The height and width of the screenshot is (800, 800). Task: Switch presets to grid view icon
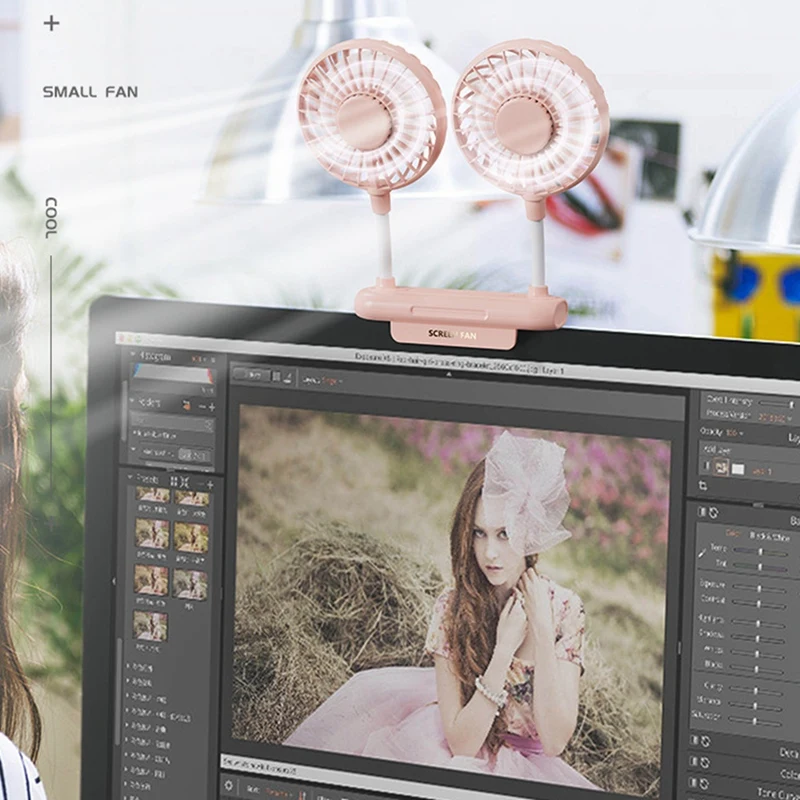pyautogui.click(x=173, y=481)
